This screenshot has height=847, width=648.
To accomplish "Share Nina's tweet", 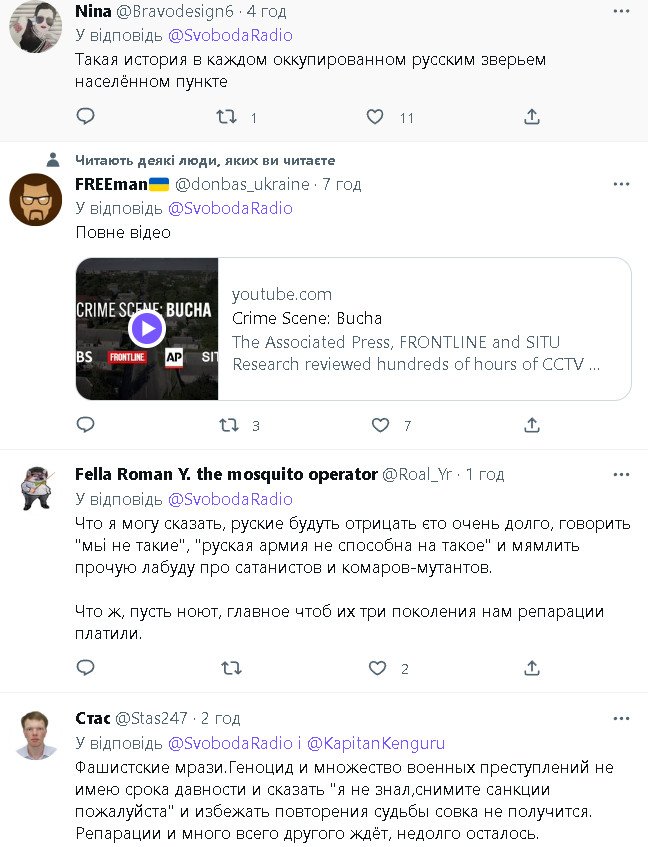I will pyautogui.click(x=532, y=117).
